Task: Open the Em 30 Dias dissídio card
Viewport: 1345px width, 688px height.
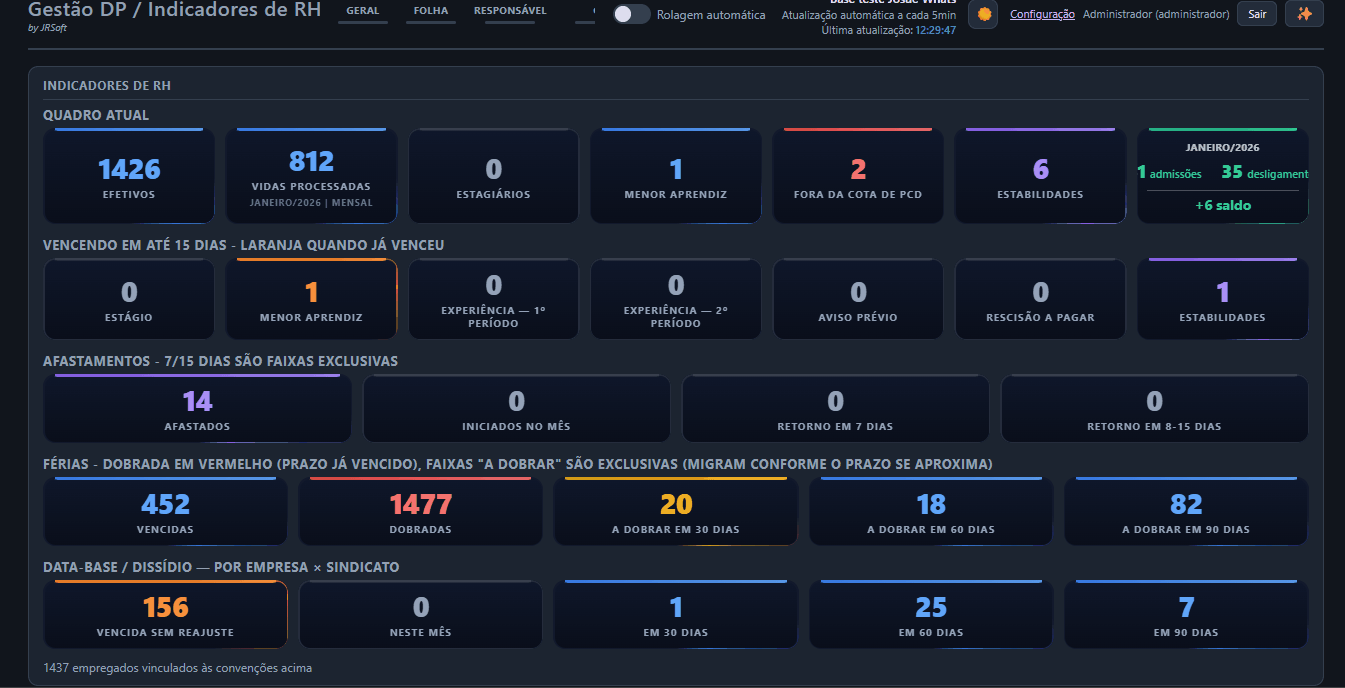Action: (675, 614)
